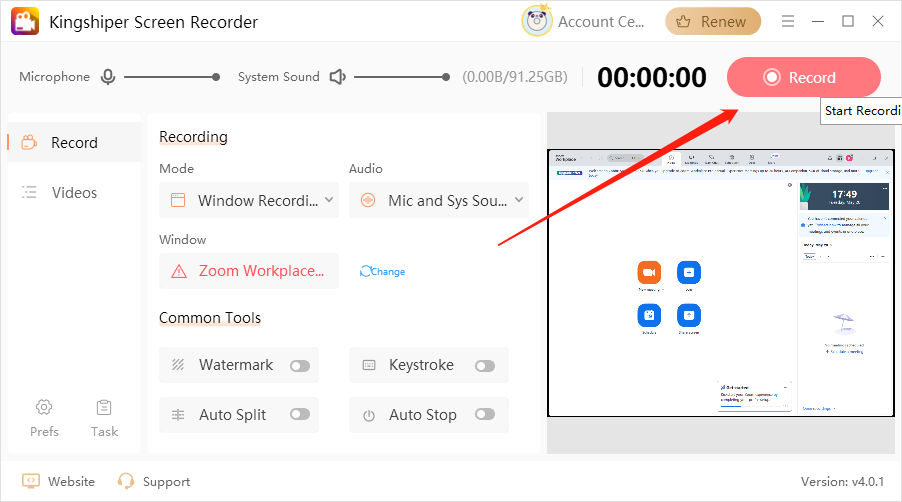902x502 pixels.
Task: Click the Microphone label
Action: pyautogui.click(x=55, y=76)
